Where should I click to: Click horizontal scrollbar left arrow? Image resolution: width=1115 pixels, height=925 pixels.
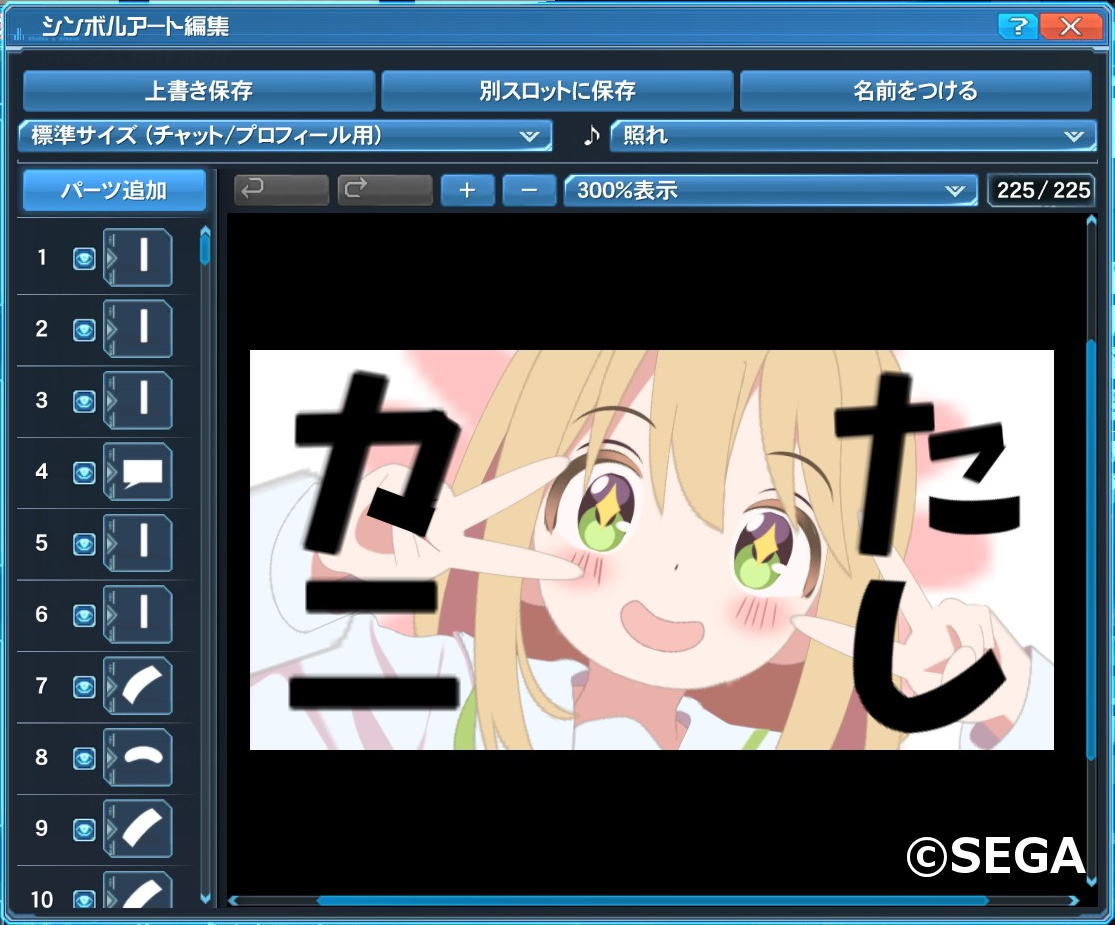[x=233, y=901]
